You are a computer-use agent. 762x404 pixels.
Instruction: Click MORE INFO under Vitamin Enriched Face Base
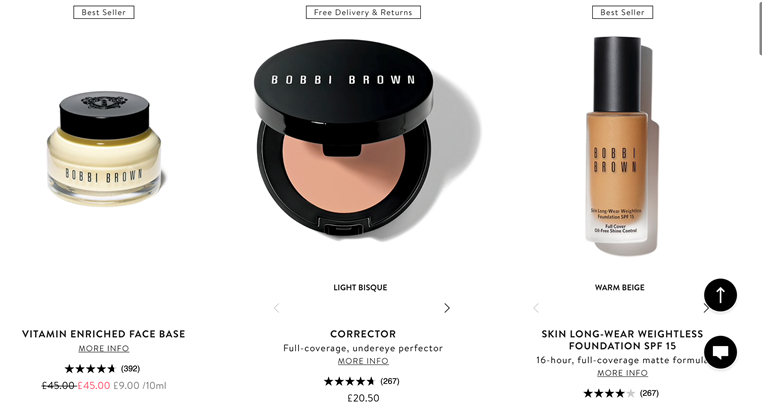click(104, 349)
